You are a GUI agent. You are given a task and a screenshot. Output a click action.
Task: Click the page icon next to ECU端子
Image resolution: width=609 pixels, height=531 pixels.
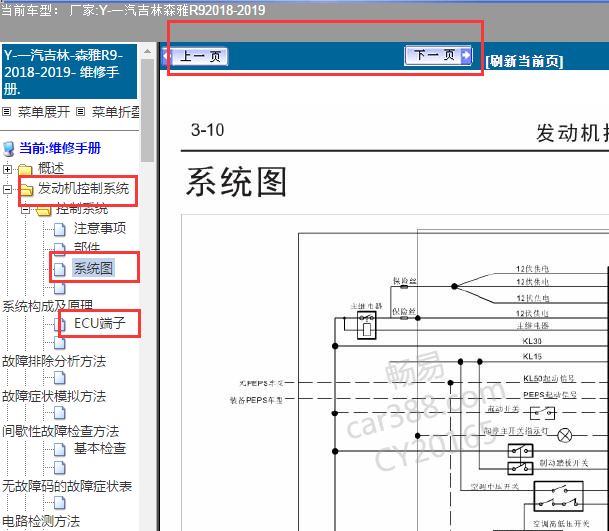(60, 324)
